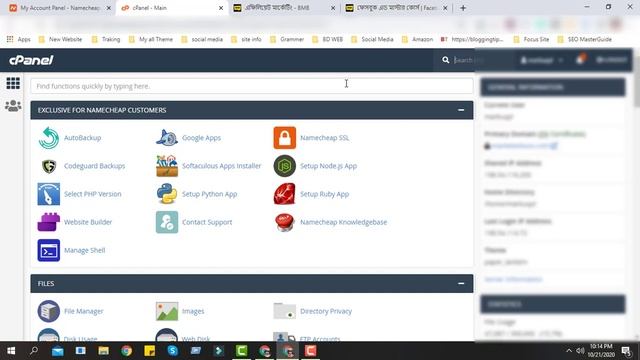Switch to the My Account Panel - Namecheap tab
The image size is (640, 360).
click(x=60, y=8)
